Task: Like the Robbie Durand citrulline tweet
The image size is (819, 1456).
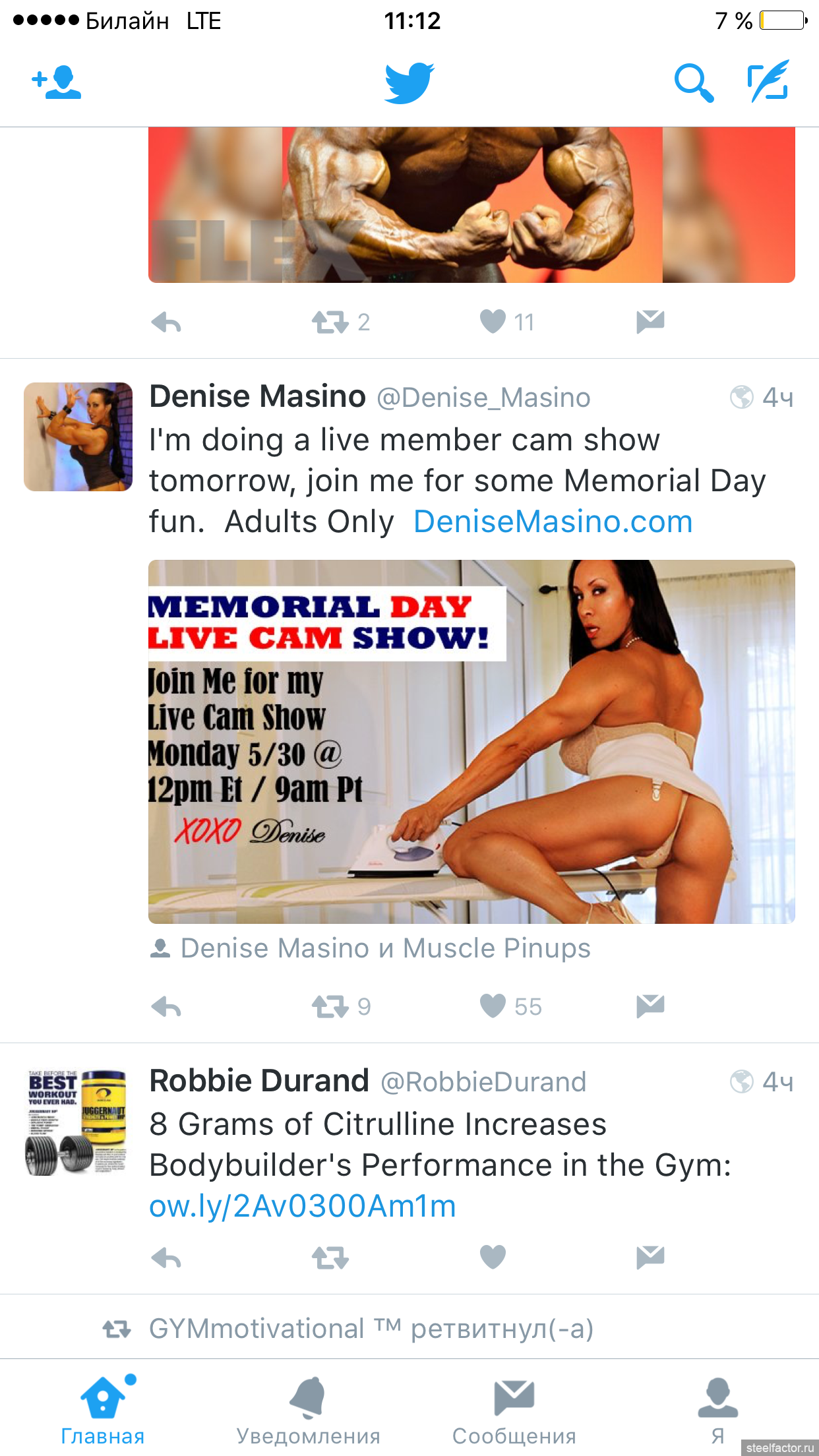Action: click(493, 1257)
